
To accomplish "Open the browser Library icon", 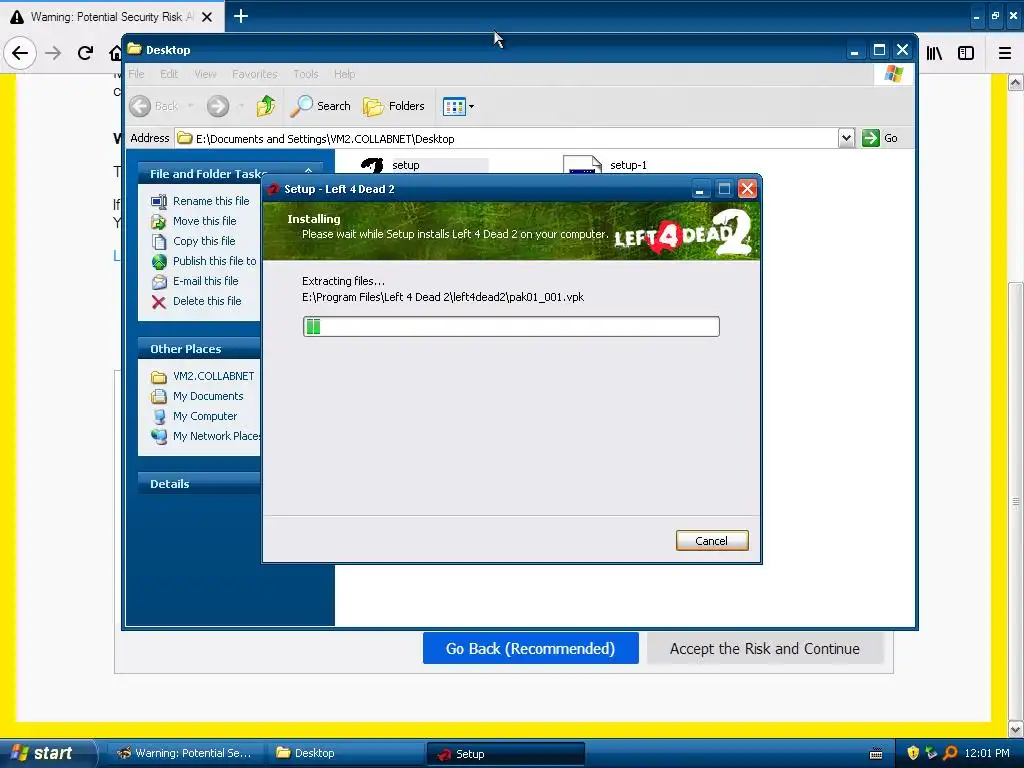I will point(935,53).
